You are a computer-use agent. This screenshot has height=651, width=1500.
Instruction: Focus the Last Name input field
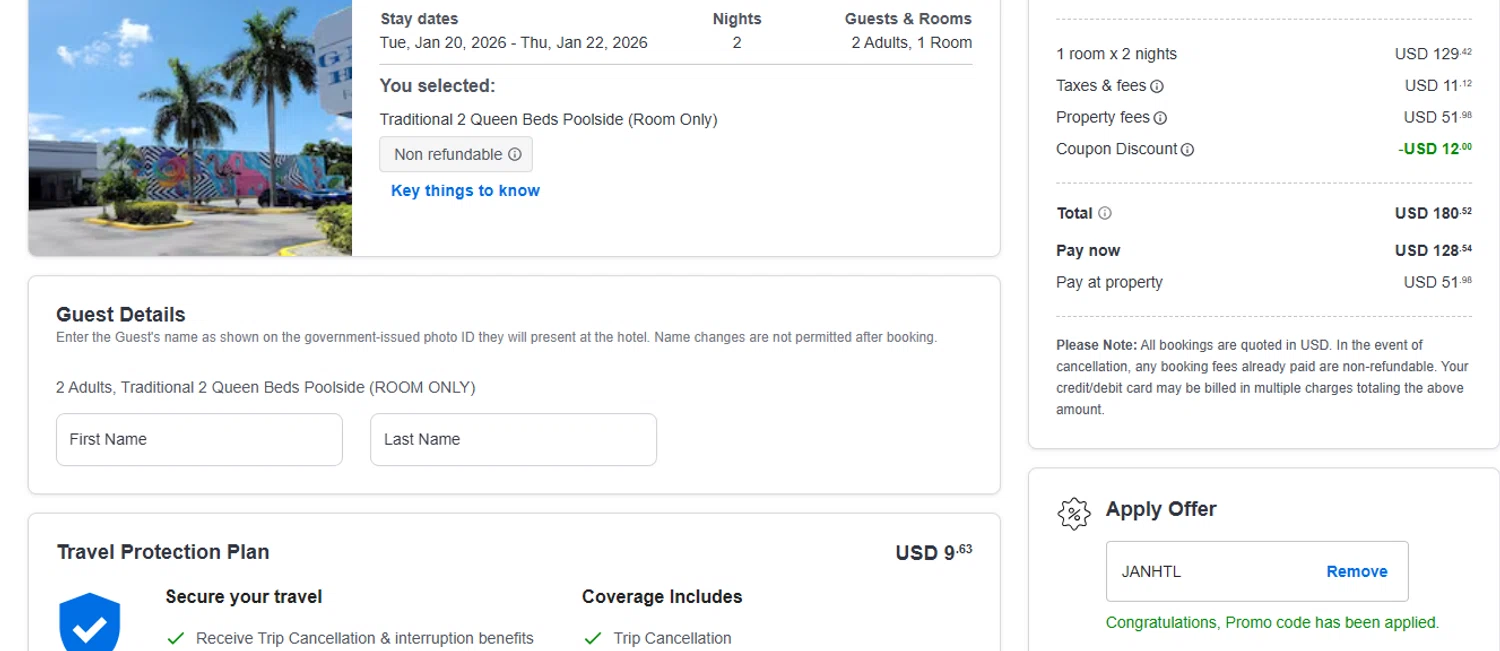[x=513, y=440]
